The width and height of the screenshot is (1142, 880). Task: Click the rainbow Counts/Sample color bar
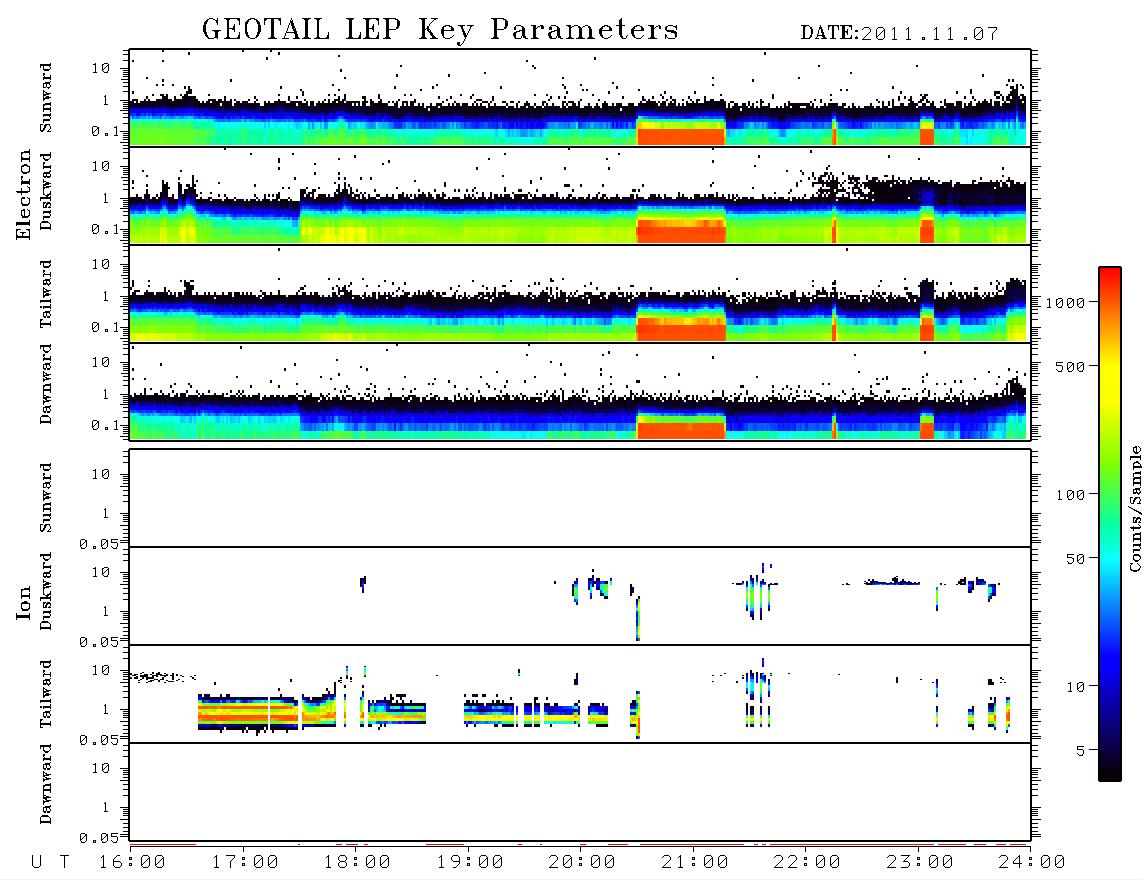coord(1110,524)
